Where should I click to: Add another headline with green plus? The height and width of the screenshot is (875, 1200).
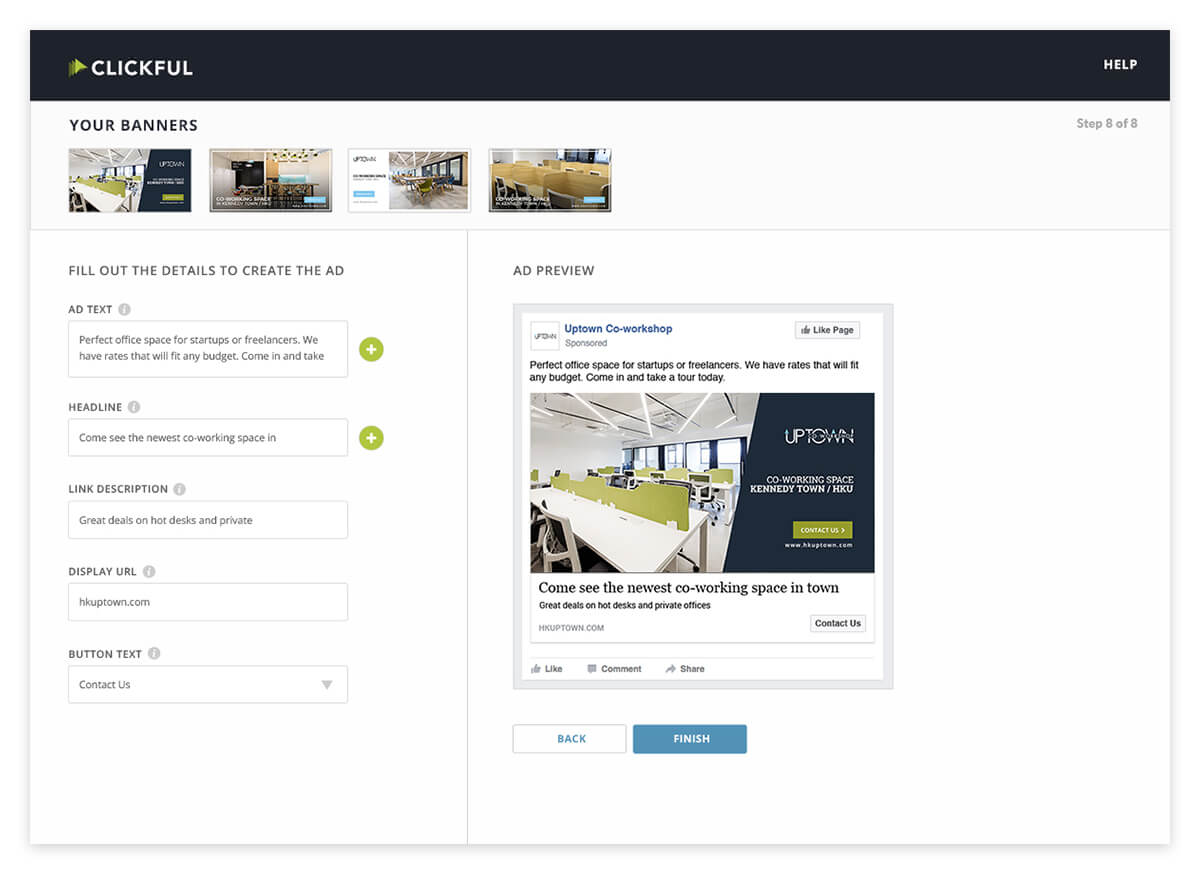pyautogui.click(x=371, y=438)
